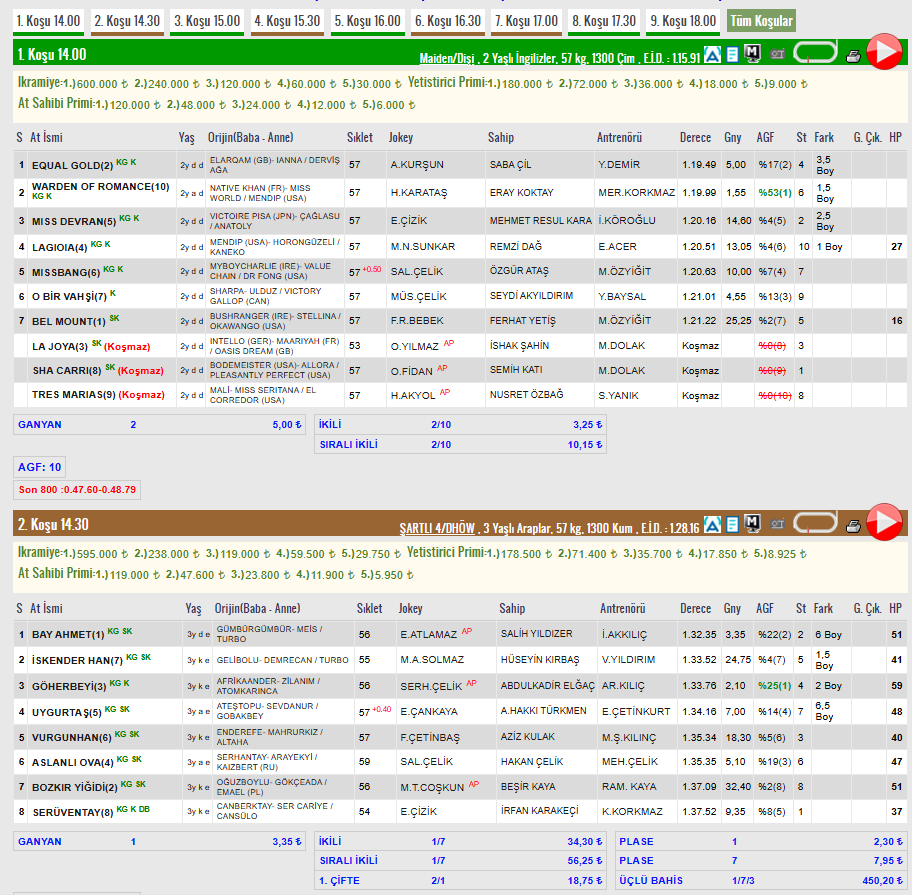Image resolution: width=912 pixels, height=895 pixels.
Task: Switch to the 5. Koşu 16.00 tab
Action: click(x=368, y=22)
